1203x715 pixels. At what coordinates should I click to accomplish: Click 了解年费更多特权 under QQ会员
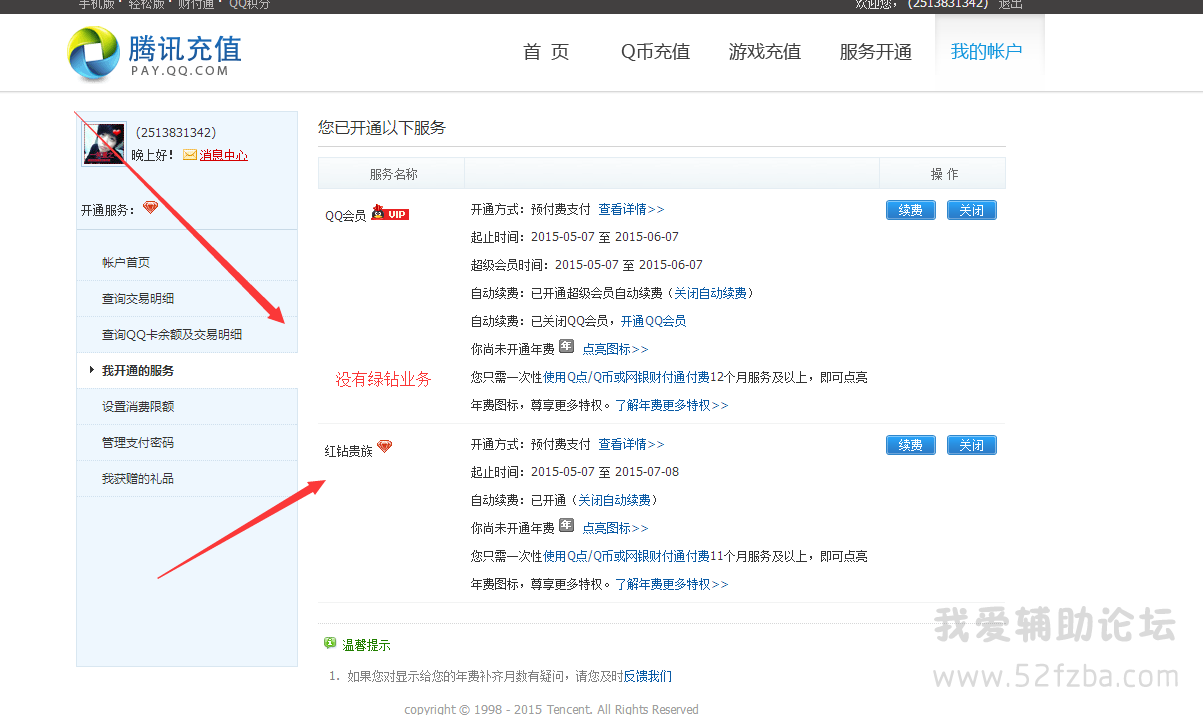click(x=671, y=406)
